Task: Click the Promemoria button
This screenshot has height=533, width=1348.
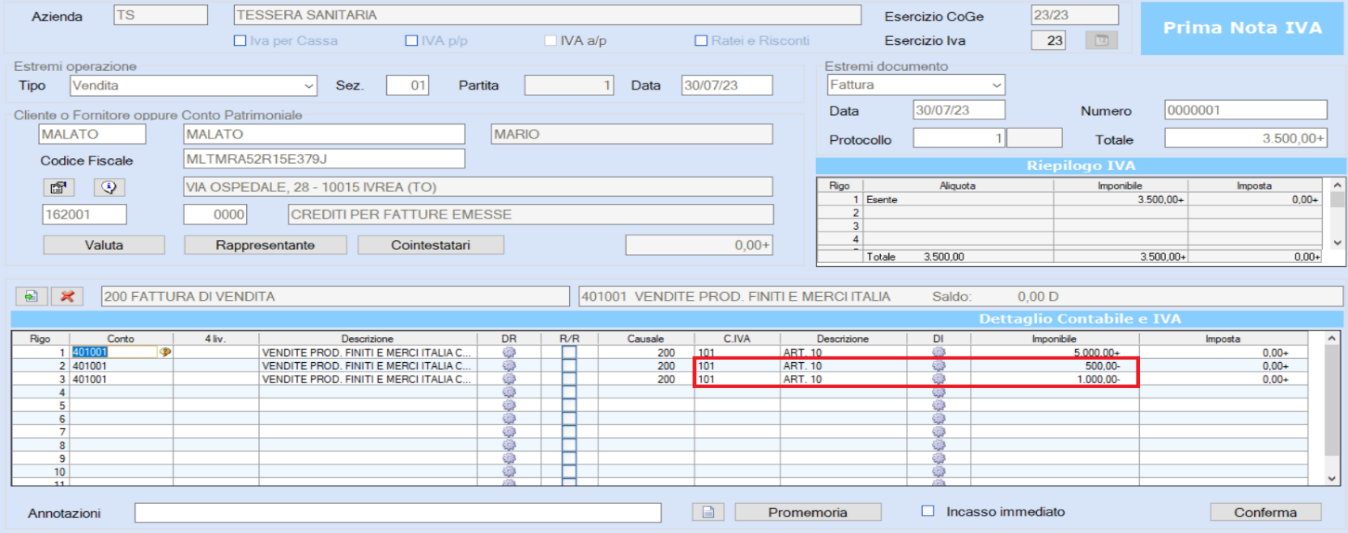Action: [808, 512]
